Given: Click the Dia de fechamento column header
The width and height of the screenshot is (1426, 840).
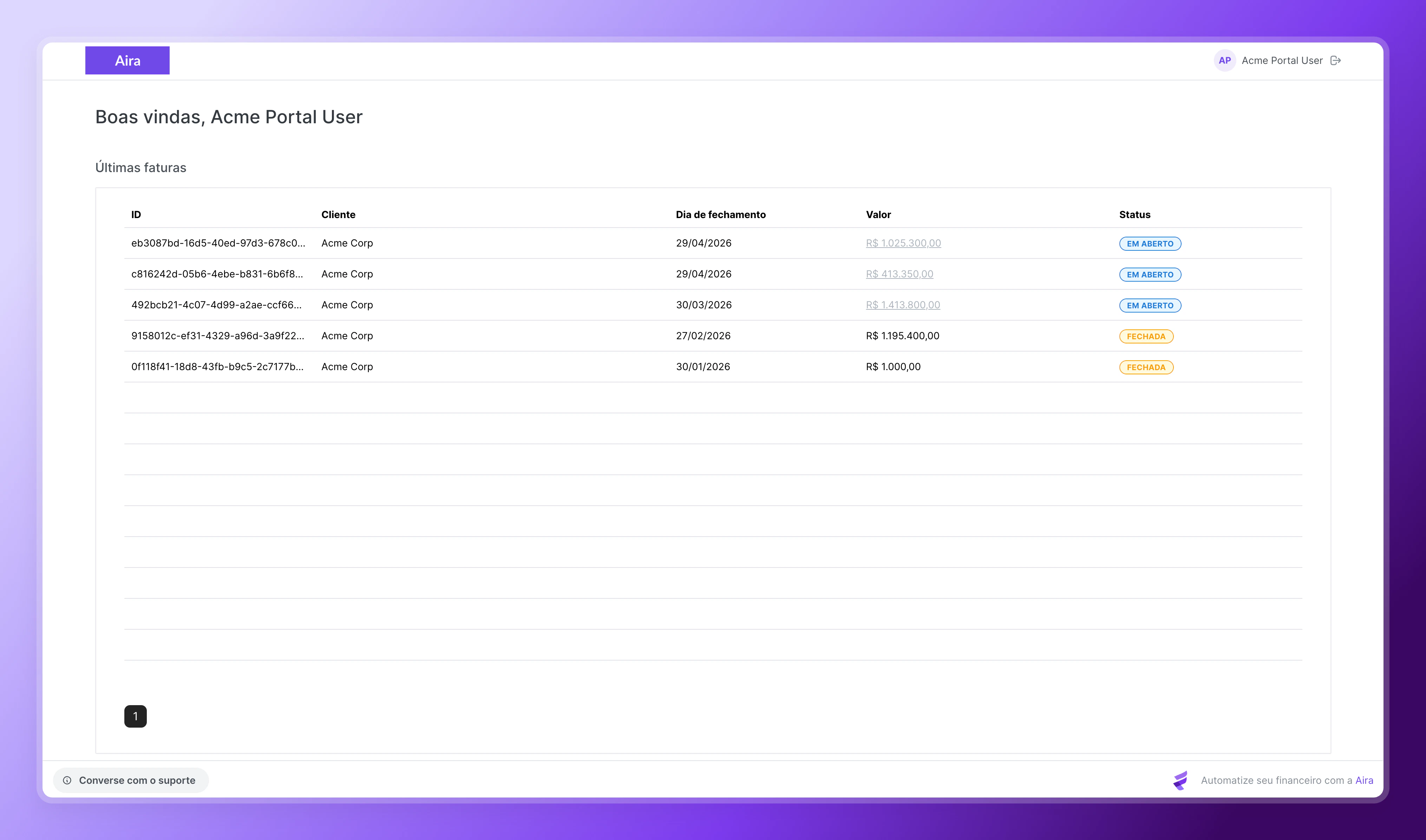Looking at the screenshot, I should click(720, 215).
